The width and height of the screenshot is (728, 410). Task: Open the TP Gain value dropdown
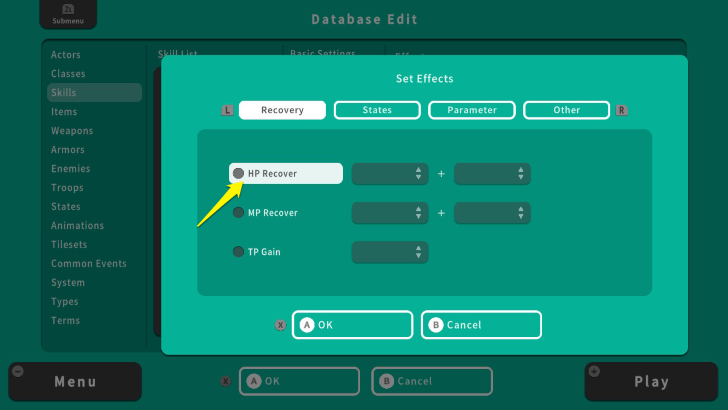390,252
